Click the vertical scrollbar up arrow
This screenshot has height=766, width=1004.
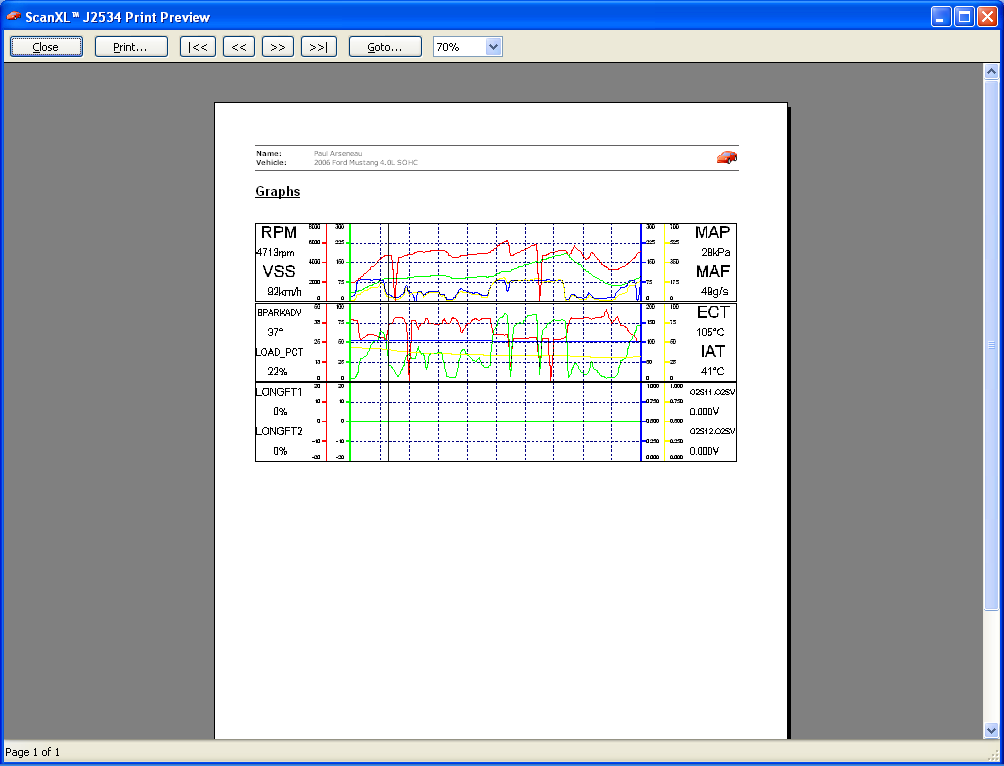[991, 72]
